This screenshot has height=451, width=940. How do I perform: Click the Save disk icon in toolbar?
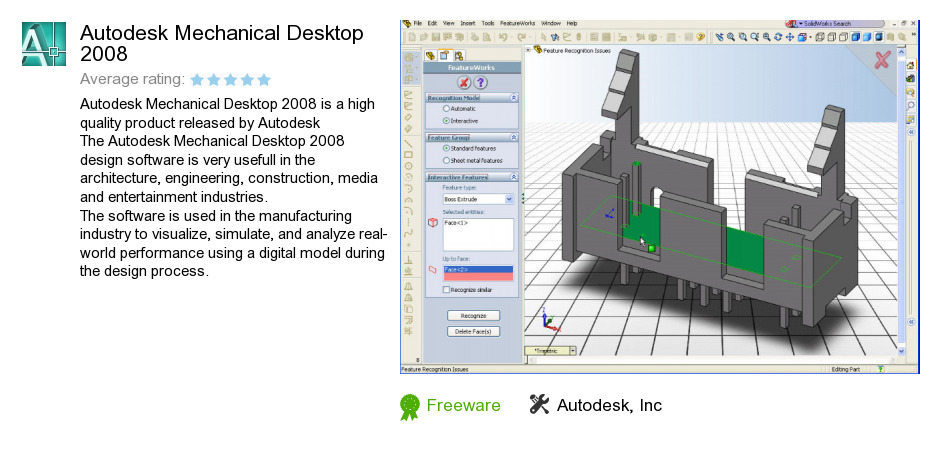coord(436,37)
